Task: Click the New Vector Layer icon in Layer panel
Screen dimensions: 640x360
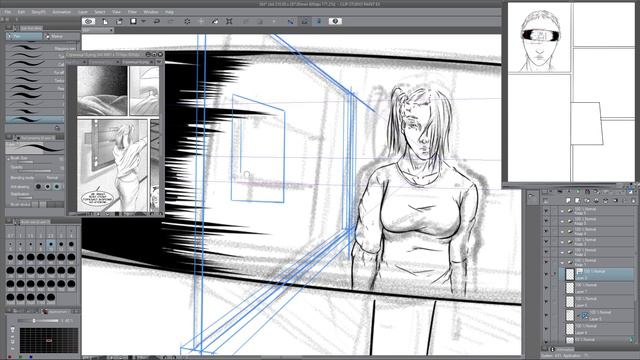Action: [577, 201]
